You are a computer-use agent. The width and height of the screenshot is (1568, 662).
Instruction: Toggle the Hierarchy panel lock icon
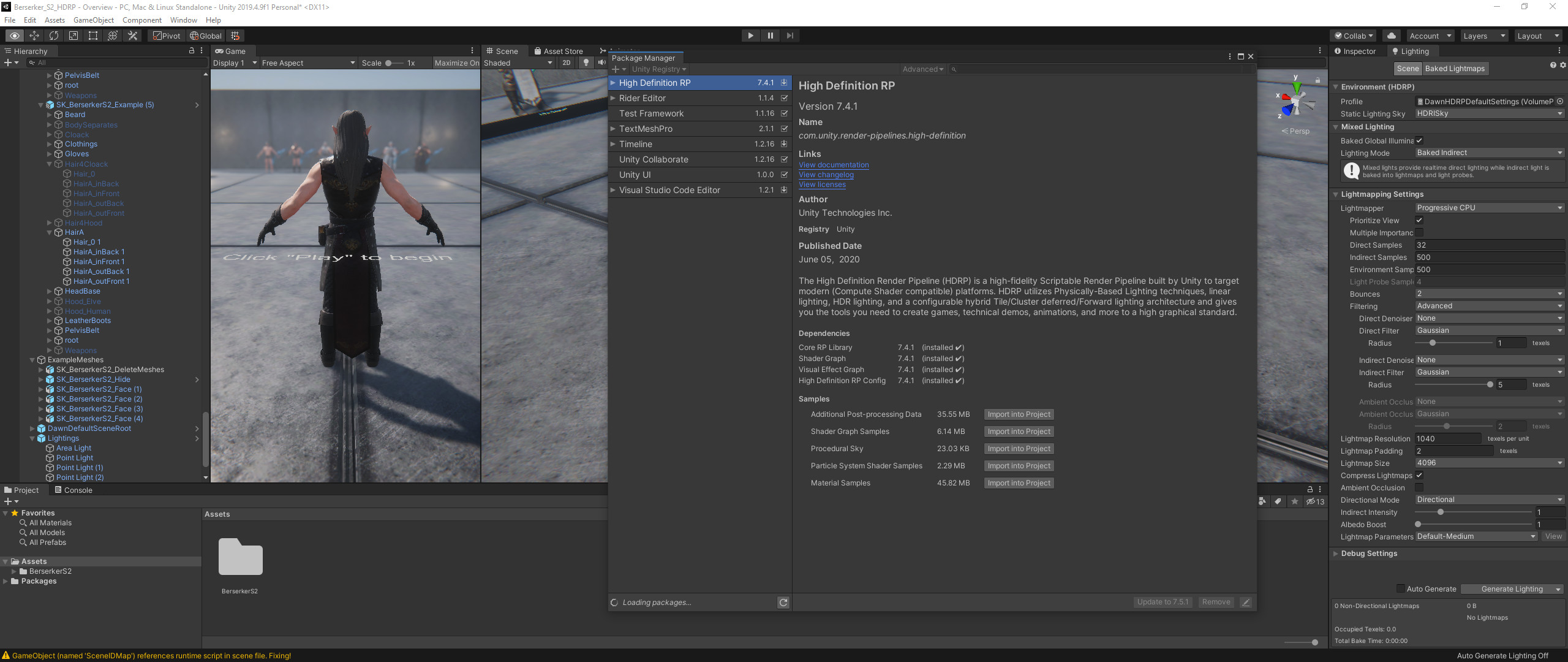pyautogui.click(x=192, y=51)
